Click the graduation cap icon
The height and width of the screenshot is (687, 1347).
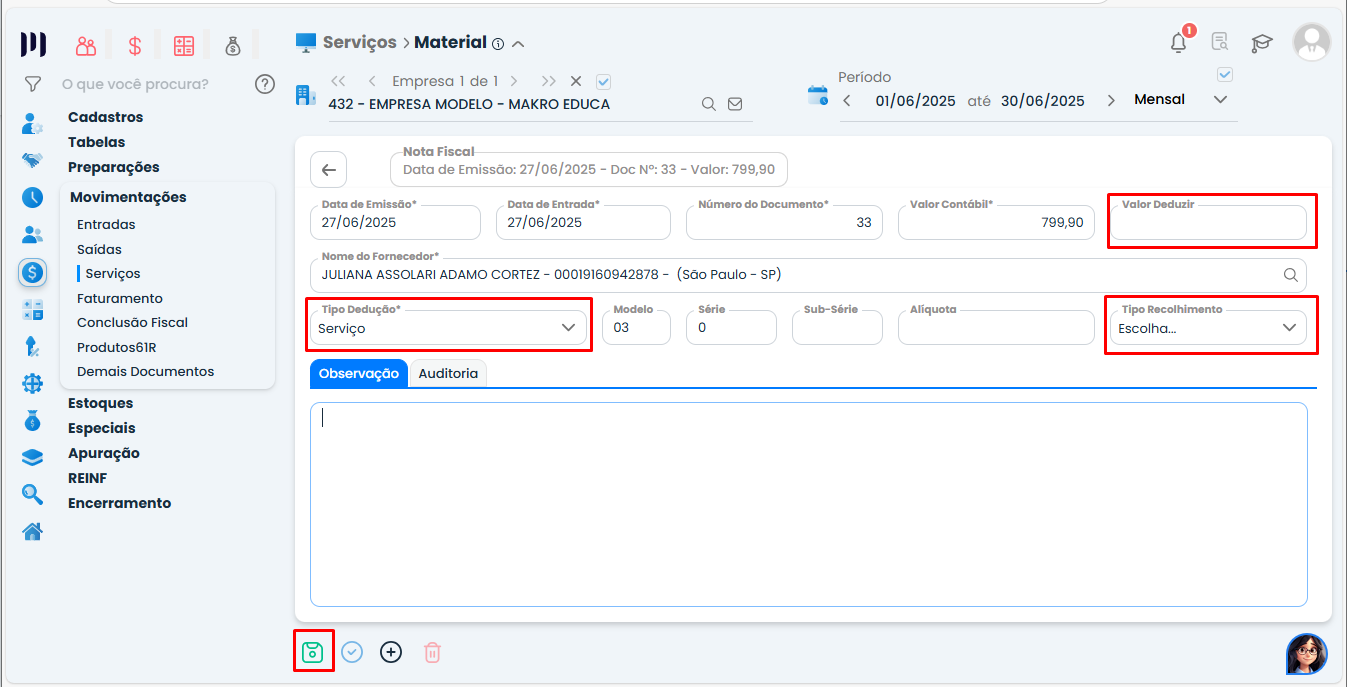click(1262, 42)
